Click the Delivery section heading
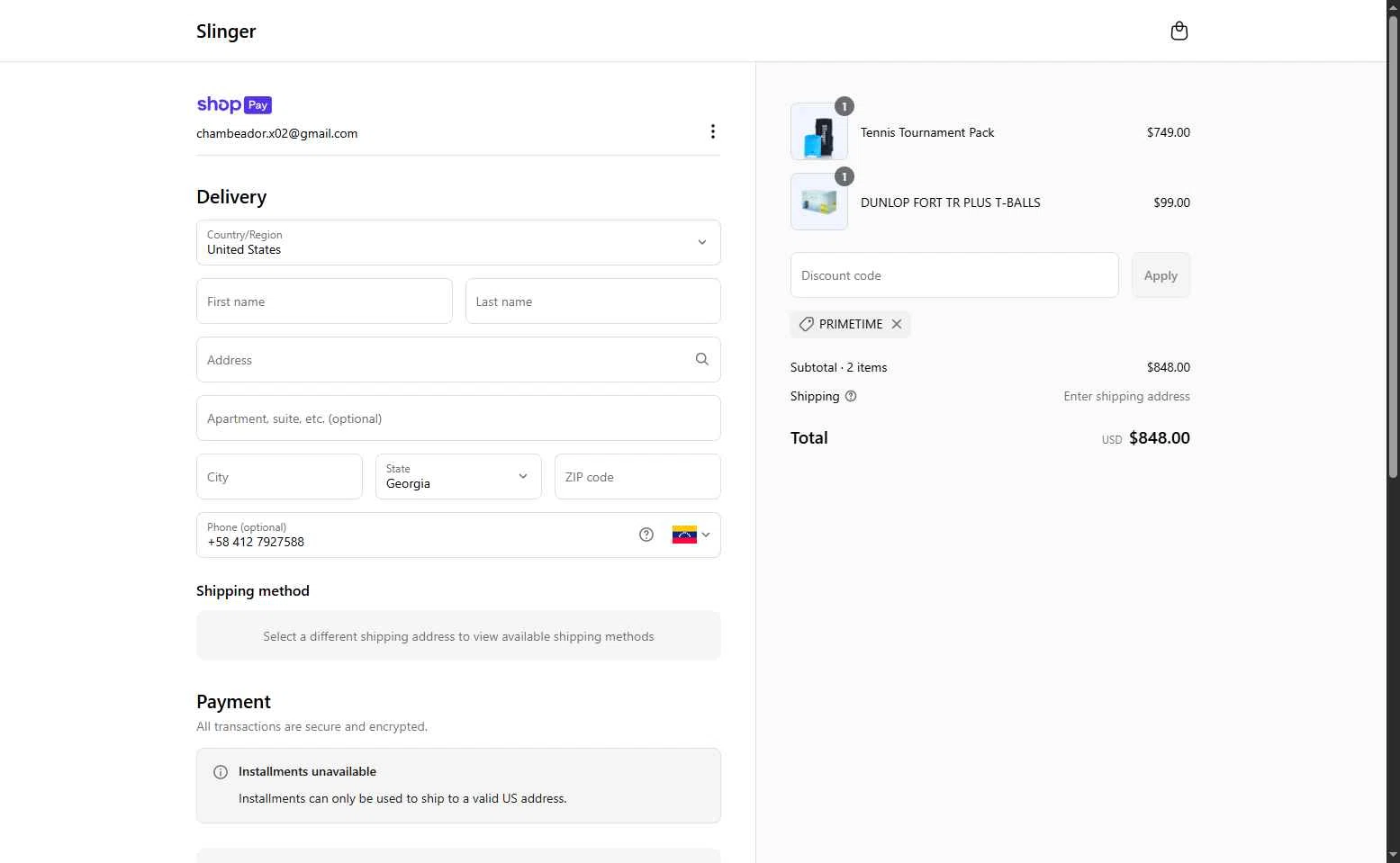Screen dimensions: 1400x863 click(231, 196)
